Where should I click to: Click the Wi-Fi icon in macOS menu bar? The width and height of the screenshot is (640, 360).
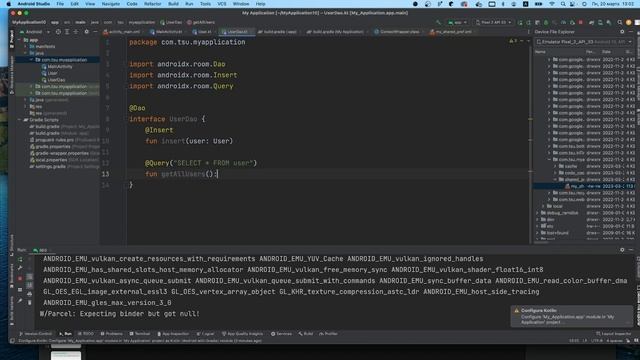coord(552,4)
